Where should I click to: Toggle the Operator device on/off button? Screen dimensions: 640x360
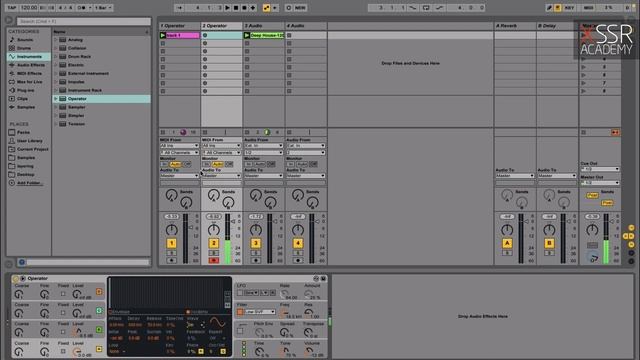tap(16, 279)
